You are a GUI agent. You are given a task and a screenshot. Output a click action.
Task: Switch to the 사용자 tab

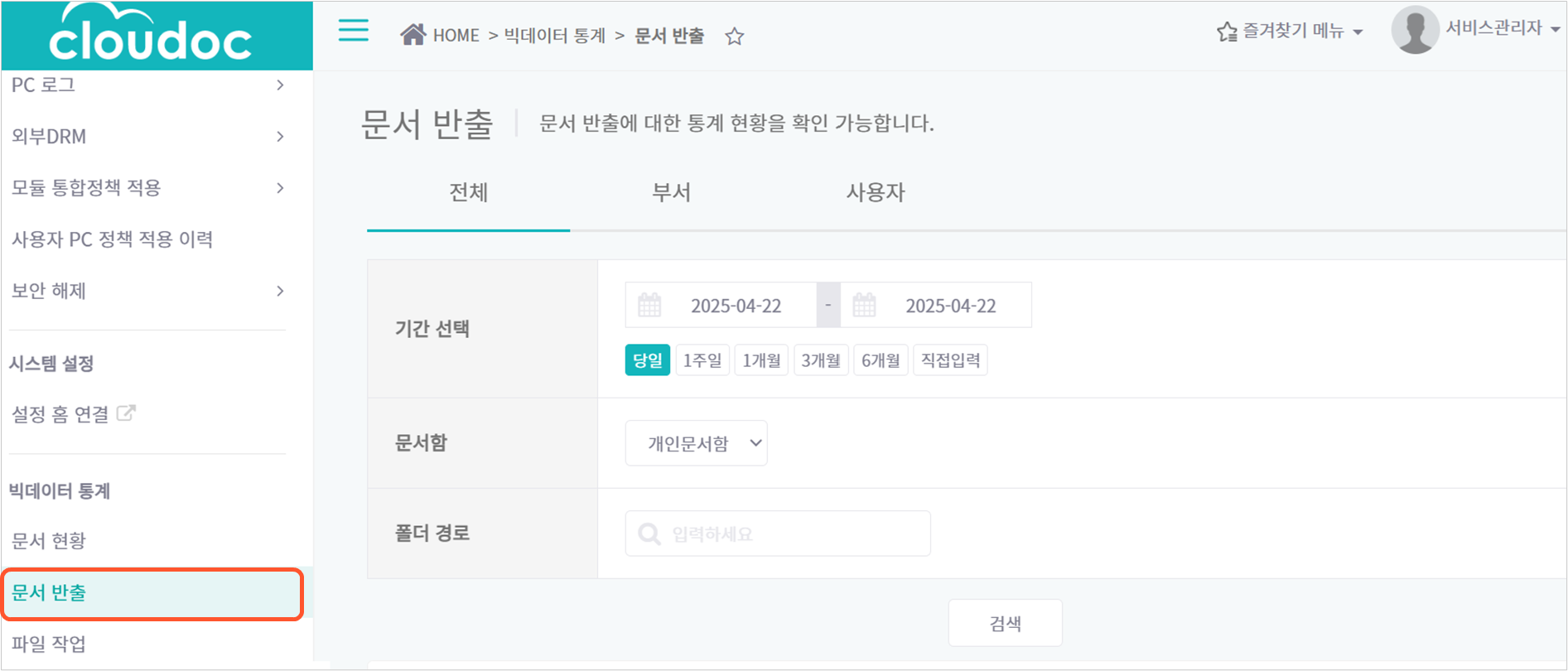(876, 192)
